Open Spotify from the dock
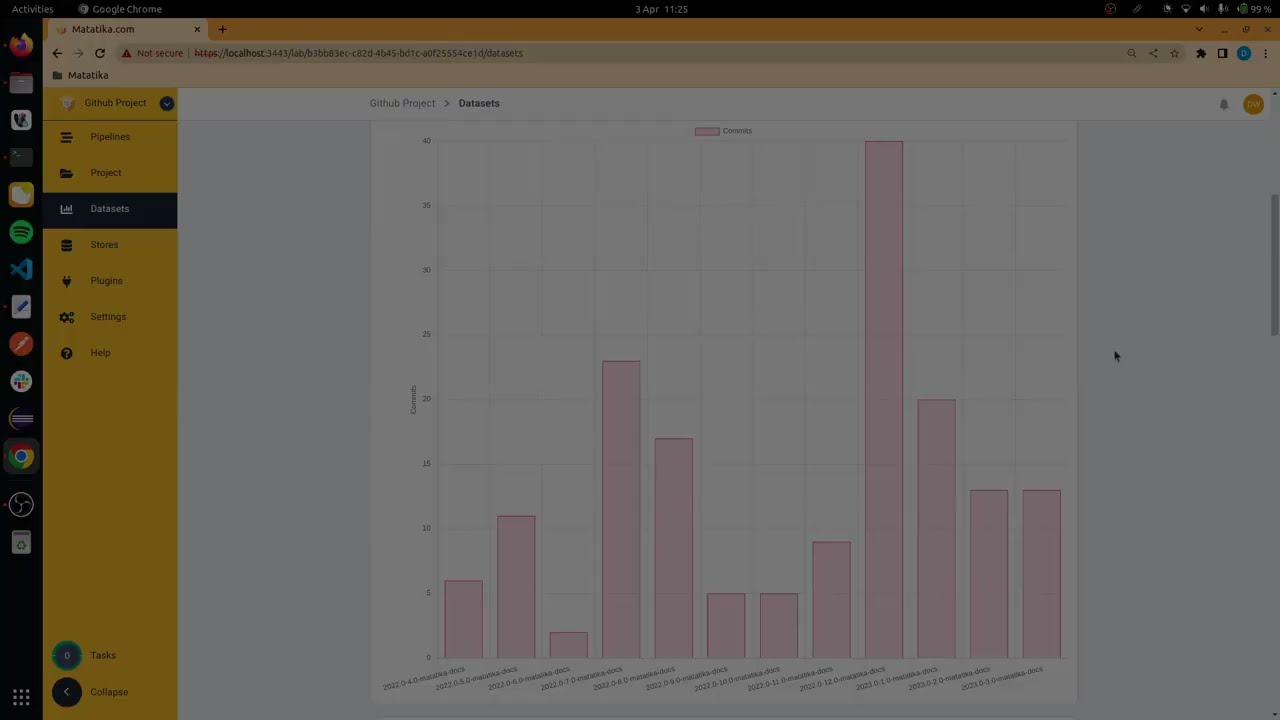The image size is (1280, 720). (x=21, y=232)
